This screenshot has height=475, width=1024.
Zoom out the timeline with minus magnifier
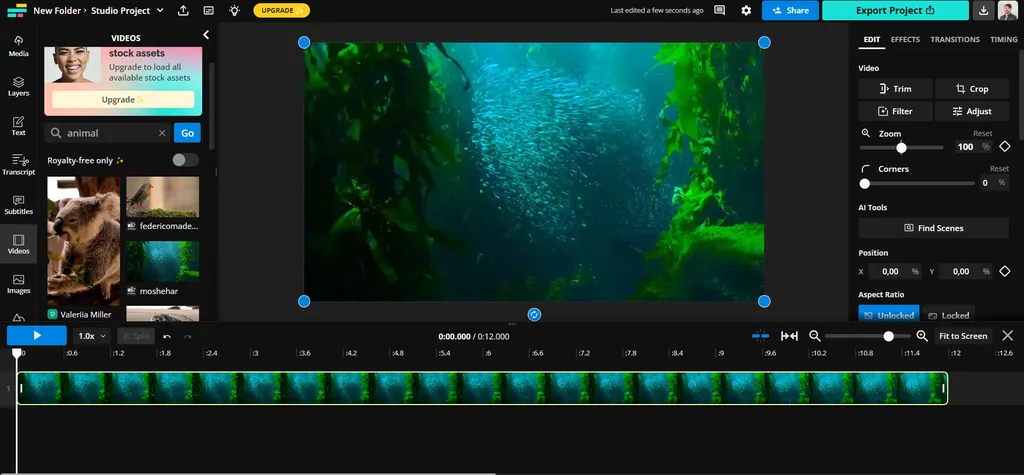[814, 336]
